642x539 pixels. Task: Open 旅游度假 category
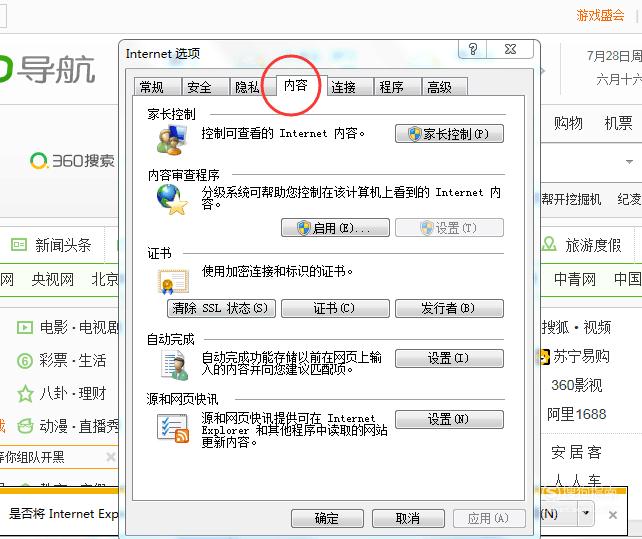(593, 245)
